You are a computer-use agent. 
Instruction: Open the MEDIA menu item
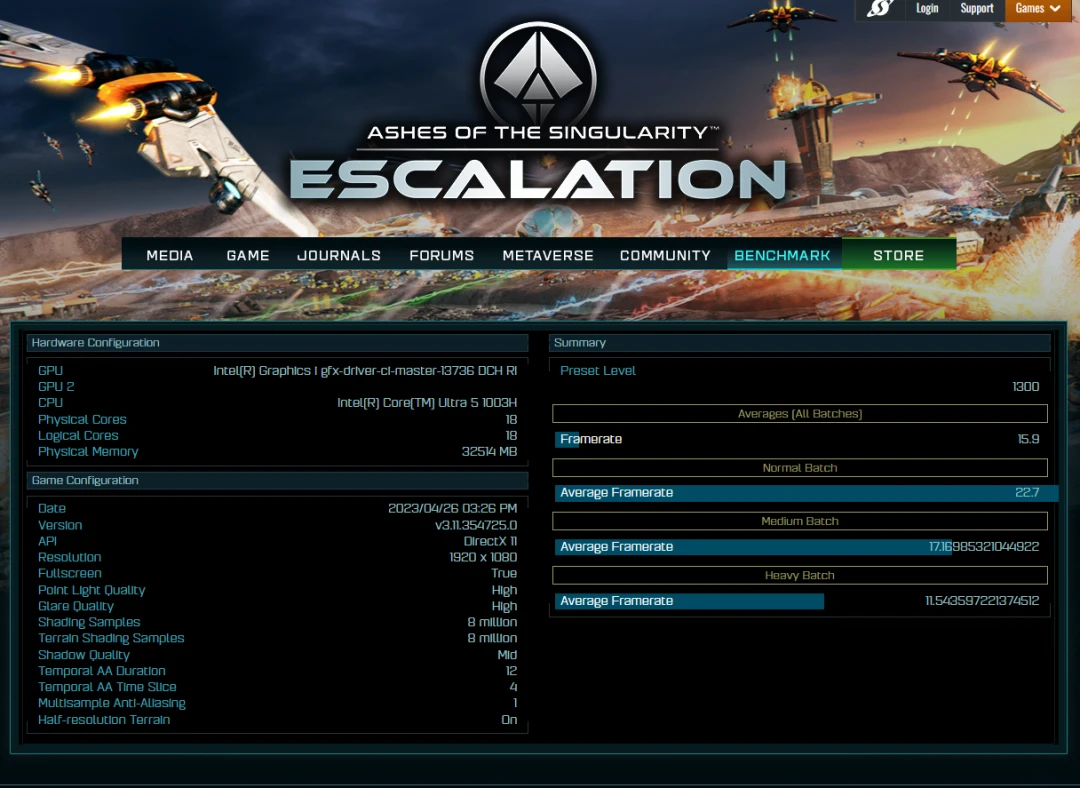tap(169, 256)
